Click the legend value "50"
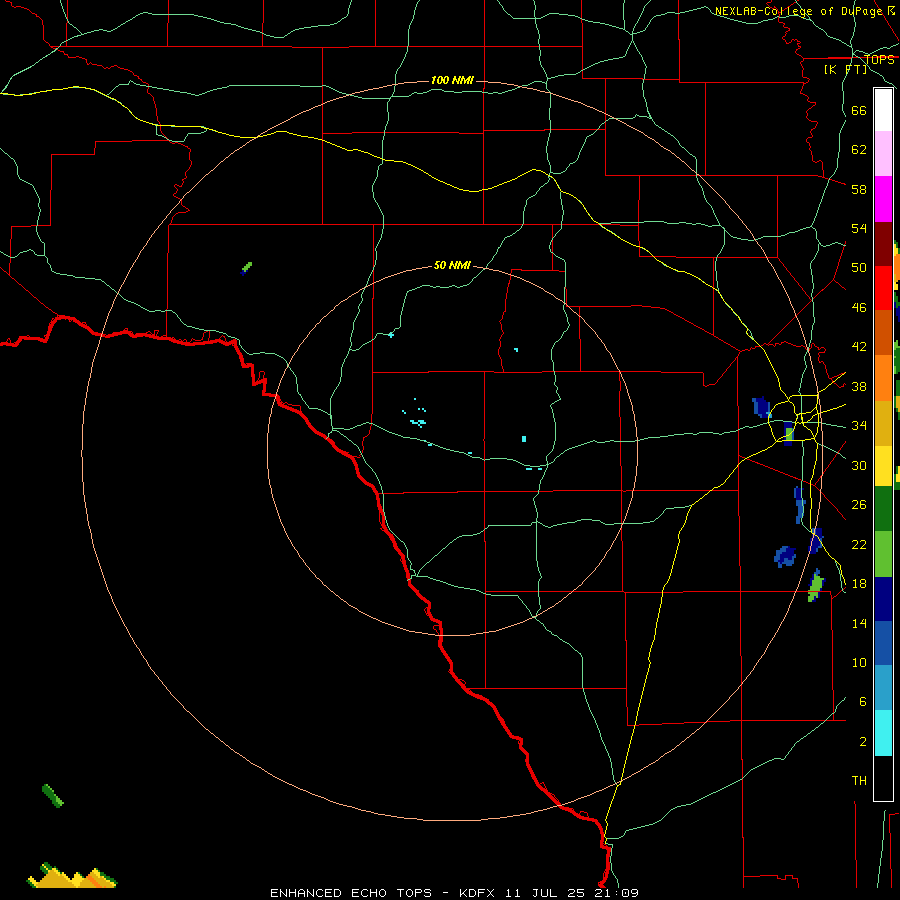 (x=859, y=268)
